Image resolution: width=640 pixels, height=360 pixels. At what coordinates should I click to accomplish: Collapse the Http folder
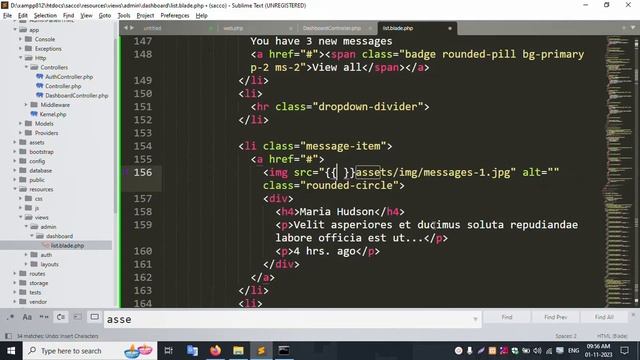(20, 58)
